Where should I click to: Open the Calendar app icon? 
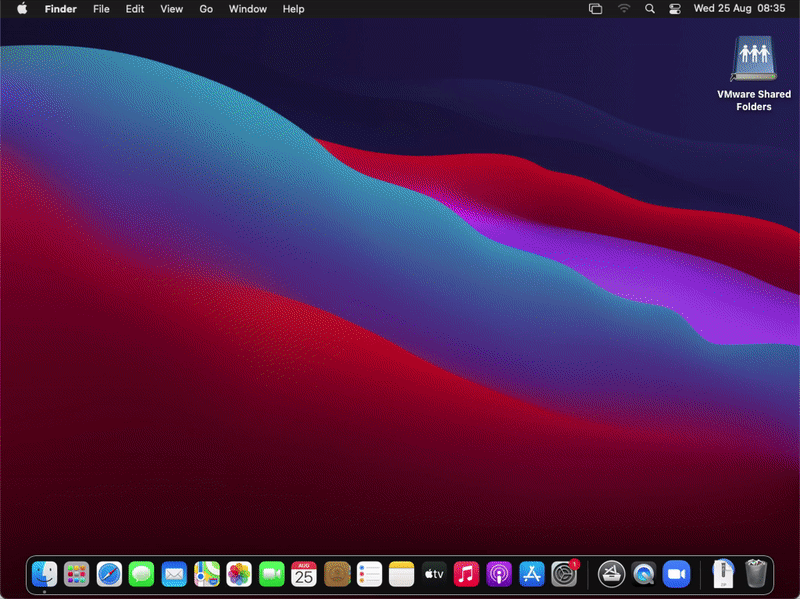click(304, 574)
